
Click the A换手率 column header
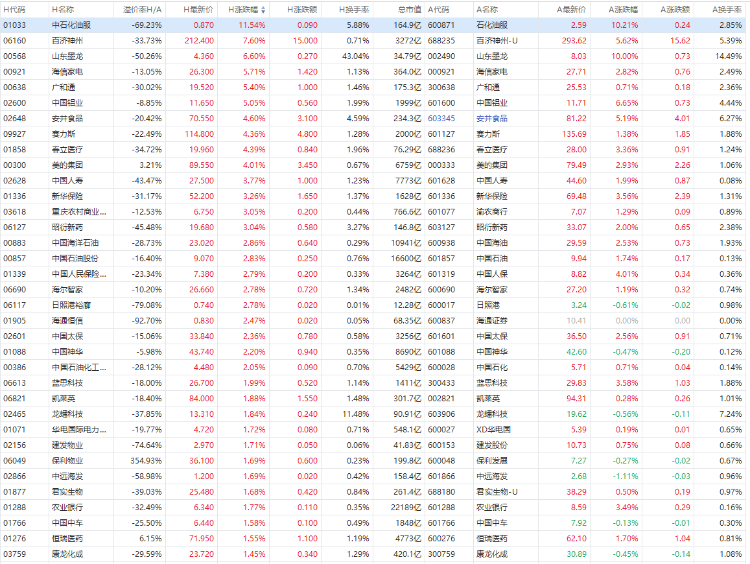[x=726, y=7]
